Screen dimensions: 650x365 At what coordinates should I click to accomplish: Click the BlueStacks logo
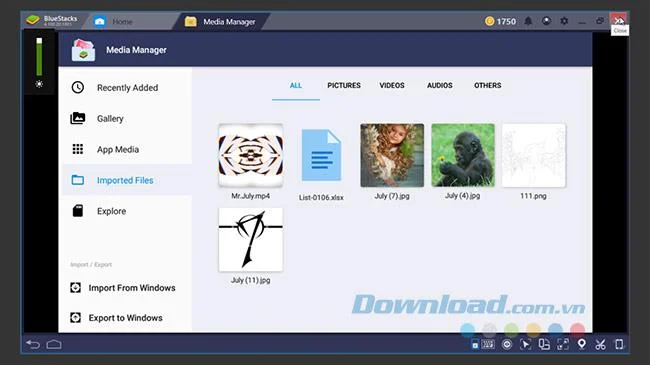pyautogui.click(x=32, y=20)
